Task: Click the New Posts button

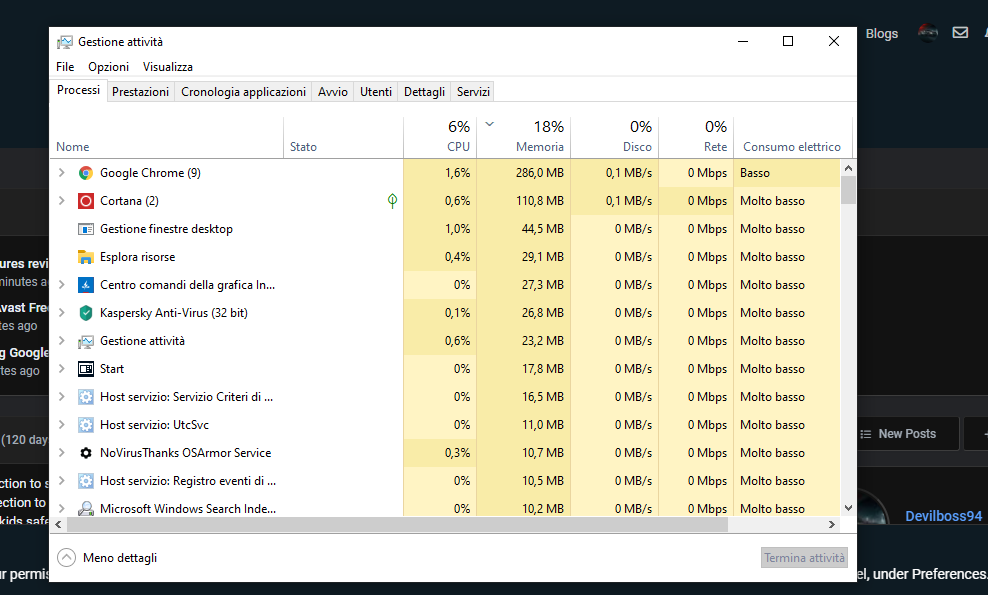Action: click(x=897, y=434)
